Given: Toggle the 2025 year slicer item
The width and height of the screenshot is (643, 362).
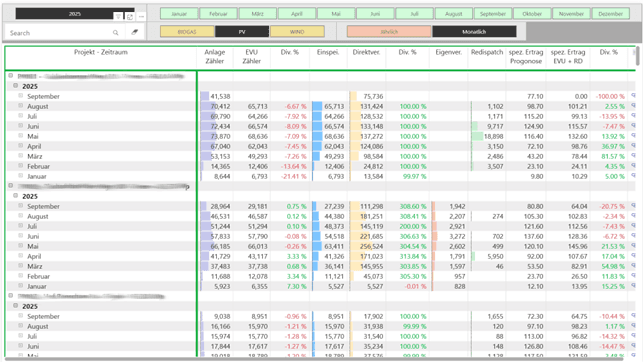Looking at the screenshot, I should [75, 14].
